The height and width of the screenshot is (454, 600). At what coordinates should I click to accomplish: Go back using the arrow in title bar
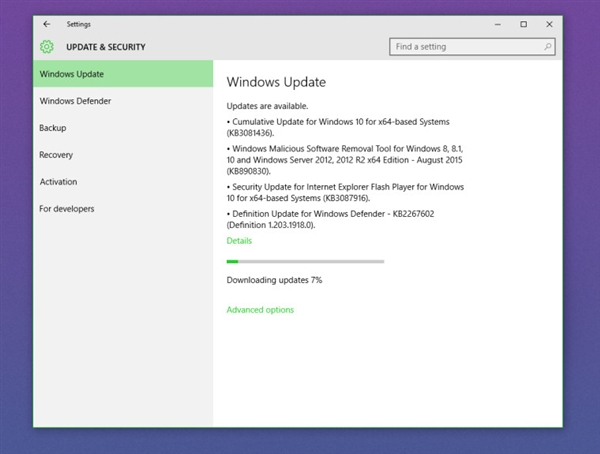[47, 23]
